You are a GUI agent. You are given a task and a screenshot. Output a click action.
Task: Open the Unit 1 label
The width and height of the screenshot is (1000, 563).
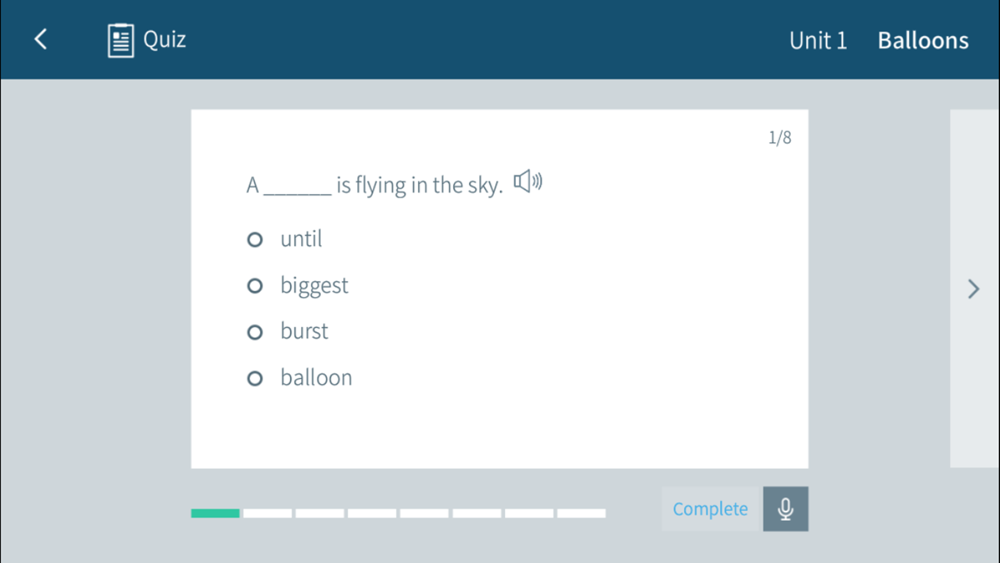click(818, 40)
